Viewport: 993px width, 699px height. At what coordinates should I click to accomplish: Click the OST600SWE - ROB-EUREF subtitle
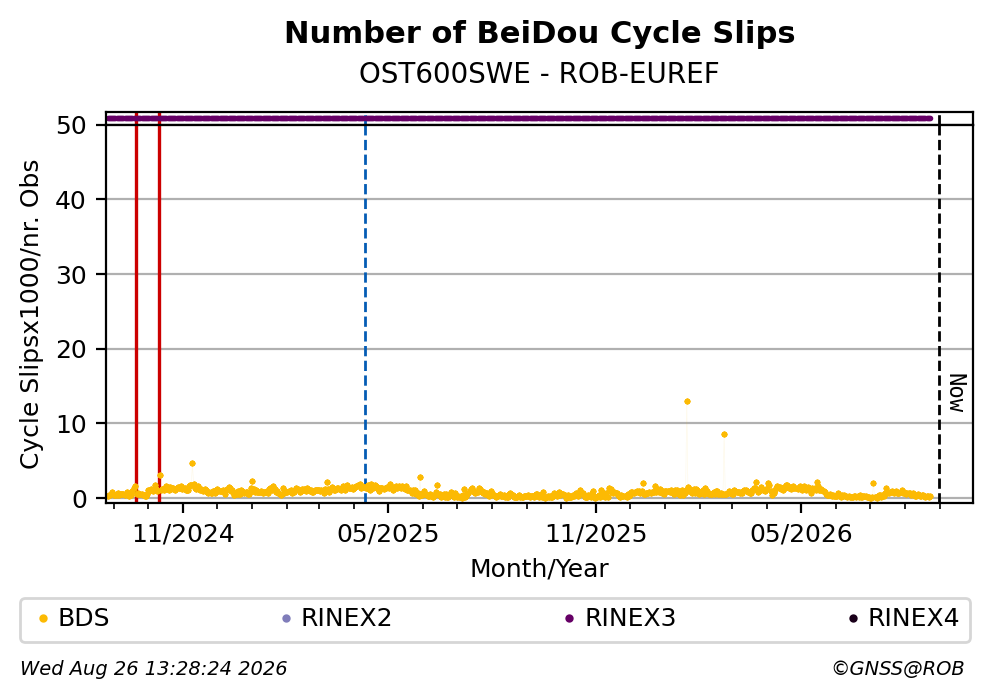click(x=540, y=73)
